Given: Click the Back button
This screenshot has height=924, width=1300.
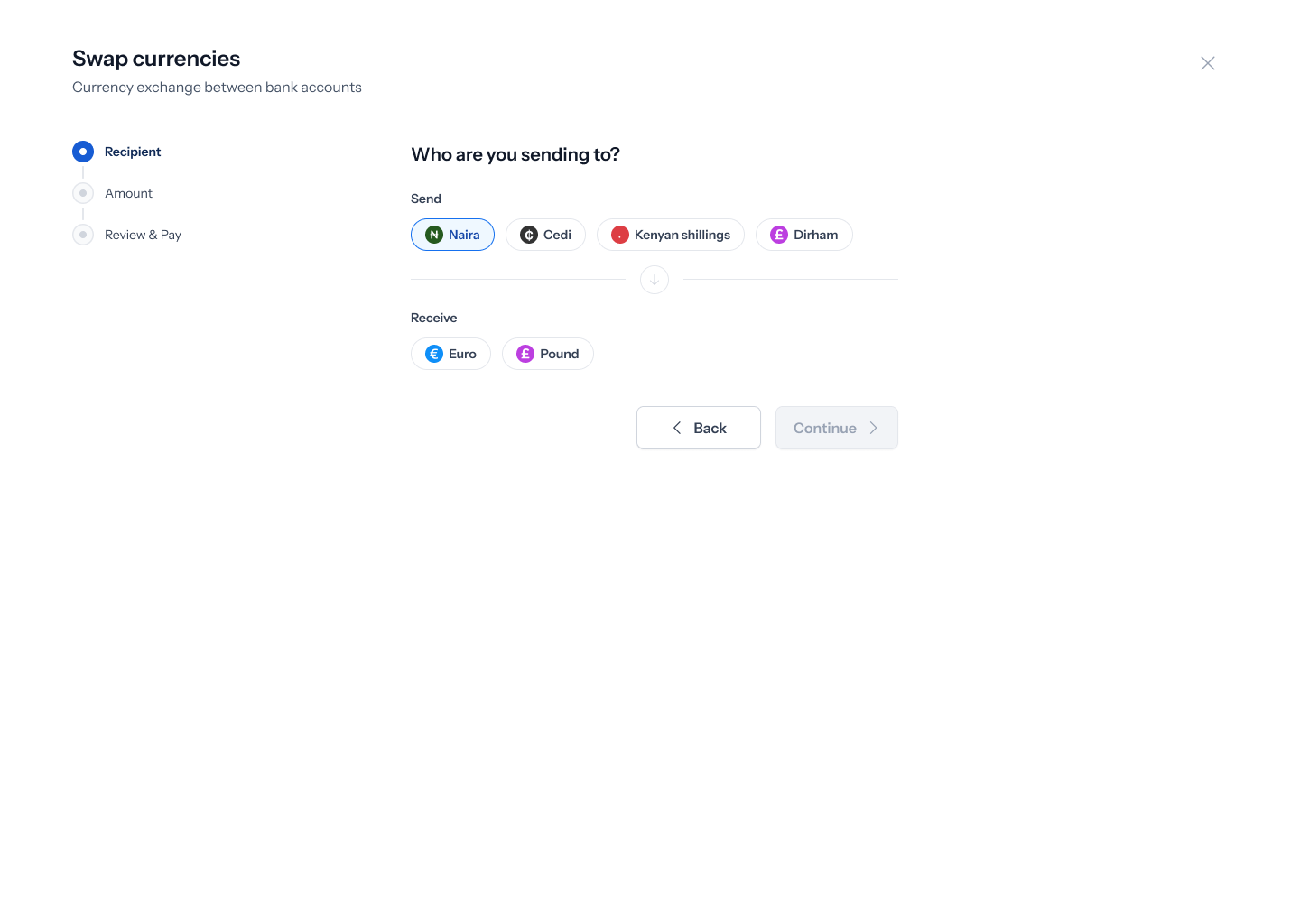Looking at the screenshot, I should click(x=699, y=428).
